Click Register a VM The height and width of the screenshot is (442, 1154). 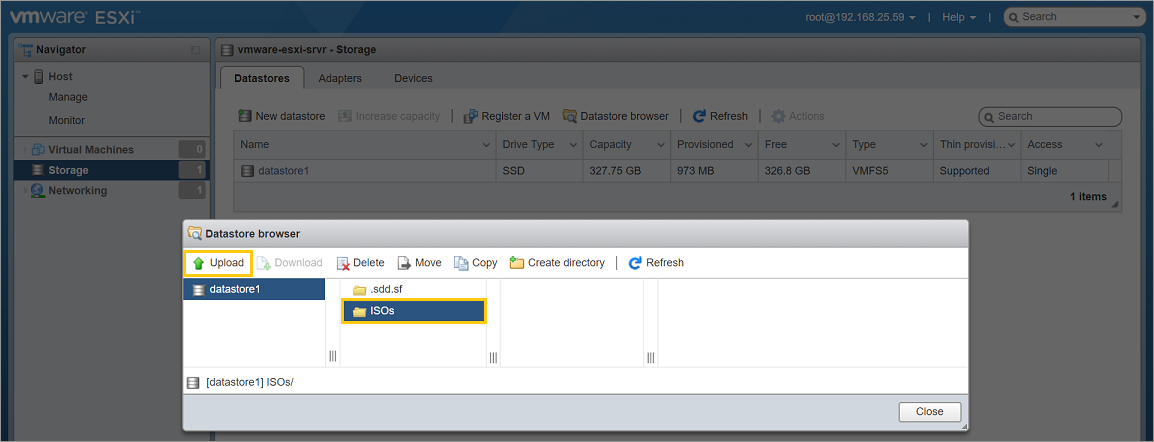pos(507,116)
